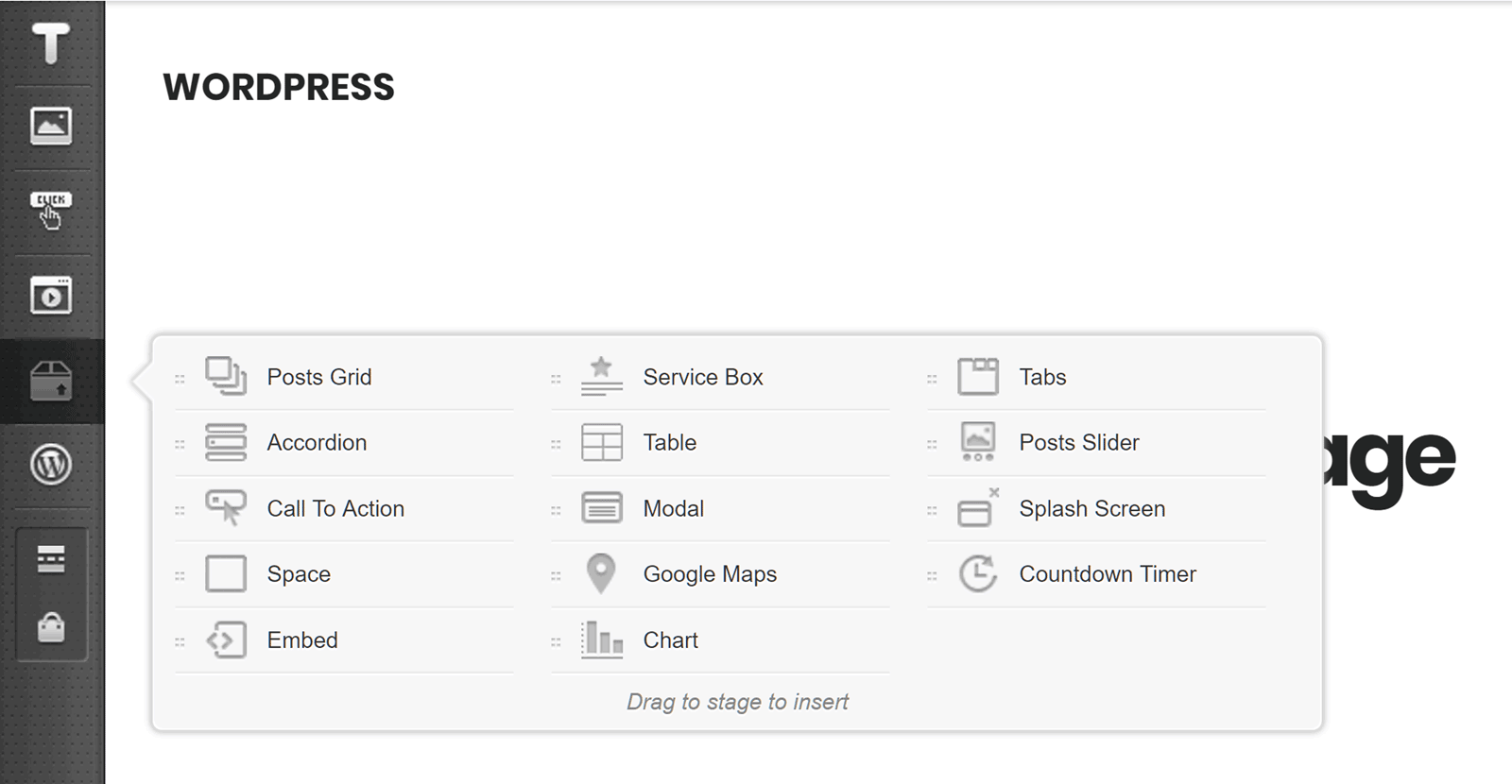Viewport: 1512px width, 784px height.
Task: Click the Google Maps pin icon
Action: [601, 573]
